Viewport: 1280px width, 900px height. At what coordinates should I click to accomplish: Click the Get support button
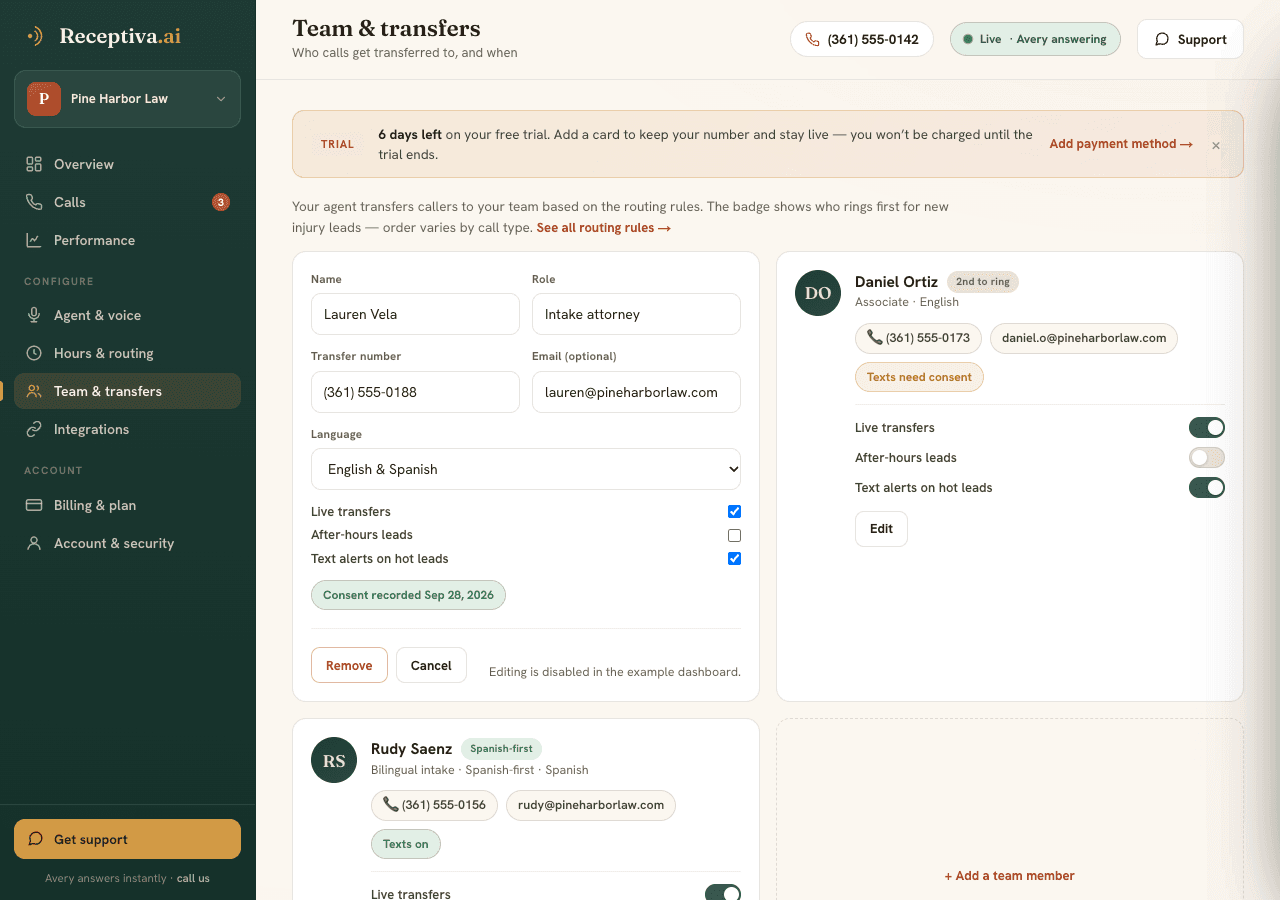pos(127,839)
